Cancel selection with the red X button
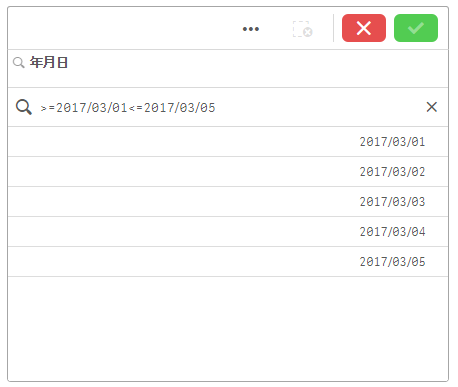 coord(364,28)
